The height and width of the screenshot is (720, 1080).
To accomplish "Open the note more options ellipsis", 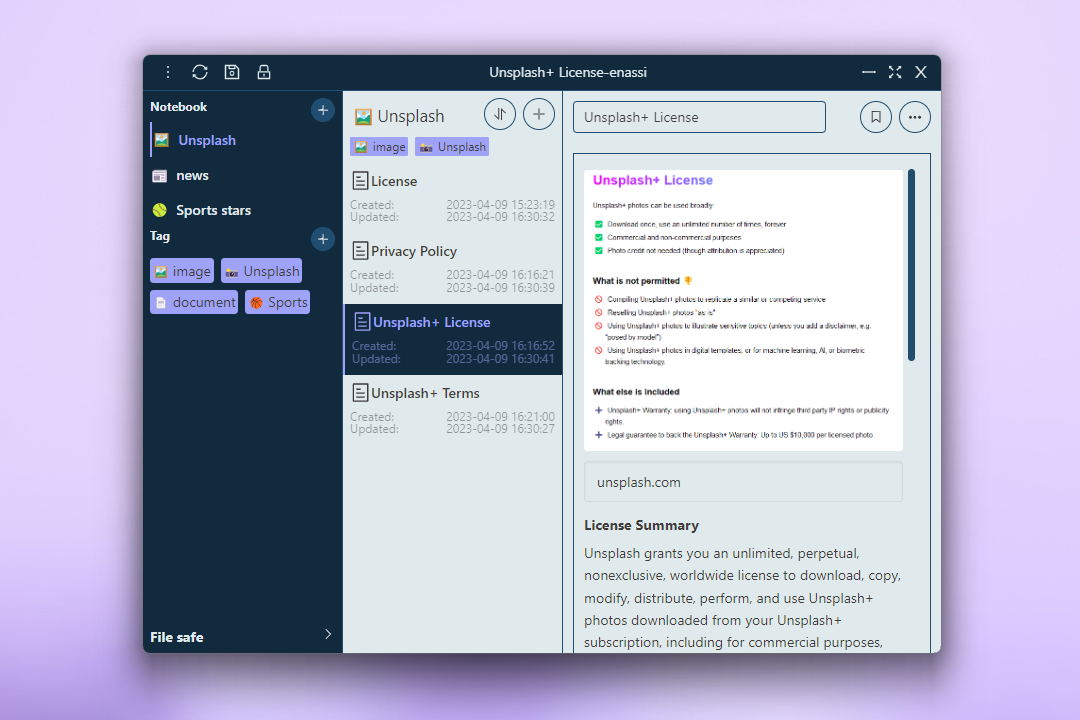I will coord(915,117).
